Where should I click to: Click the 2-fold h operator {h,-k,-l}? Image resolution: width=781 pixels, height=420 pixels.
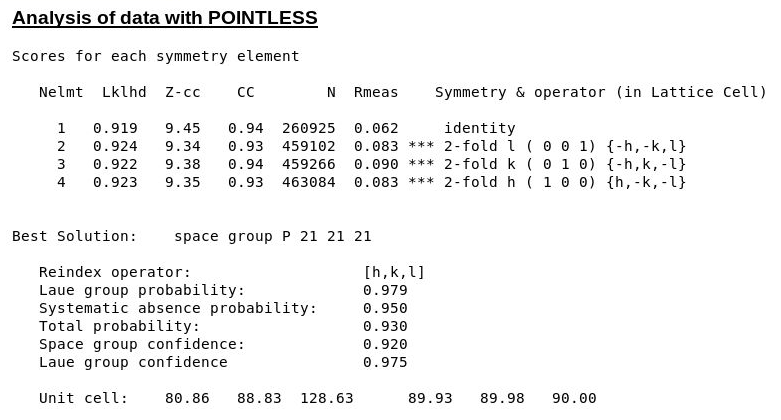point(646,182)
